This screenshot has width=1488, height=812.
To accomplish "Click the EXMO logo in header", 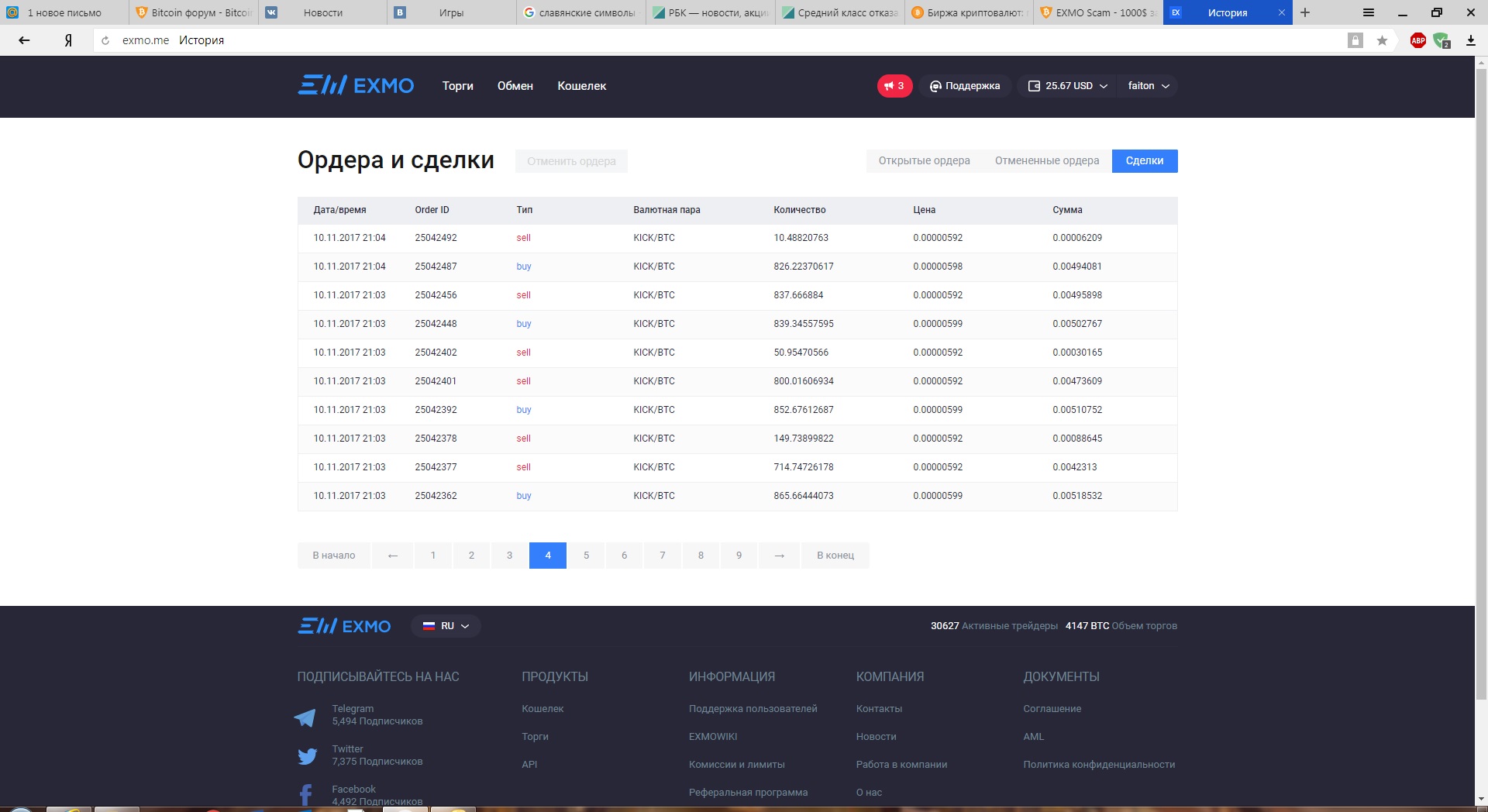I will pyautogui.click(x=356, y=86).
